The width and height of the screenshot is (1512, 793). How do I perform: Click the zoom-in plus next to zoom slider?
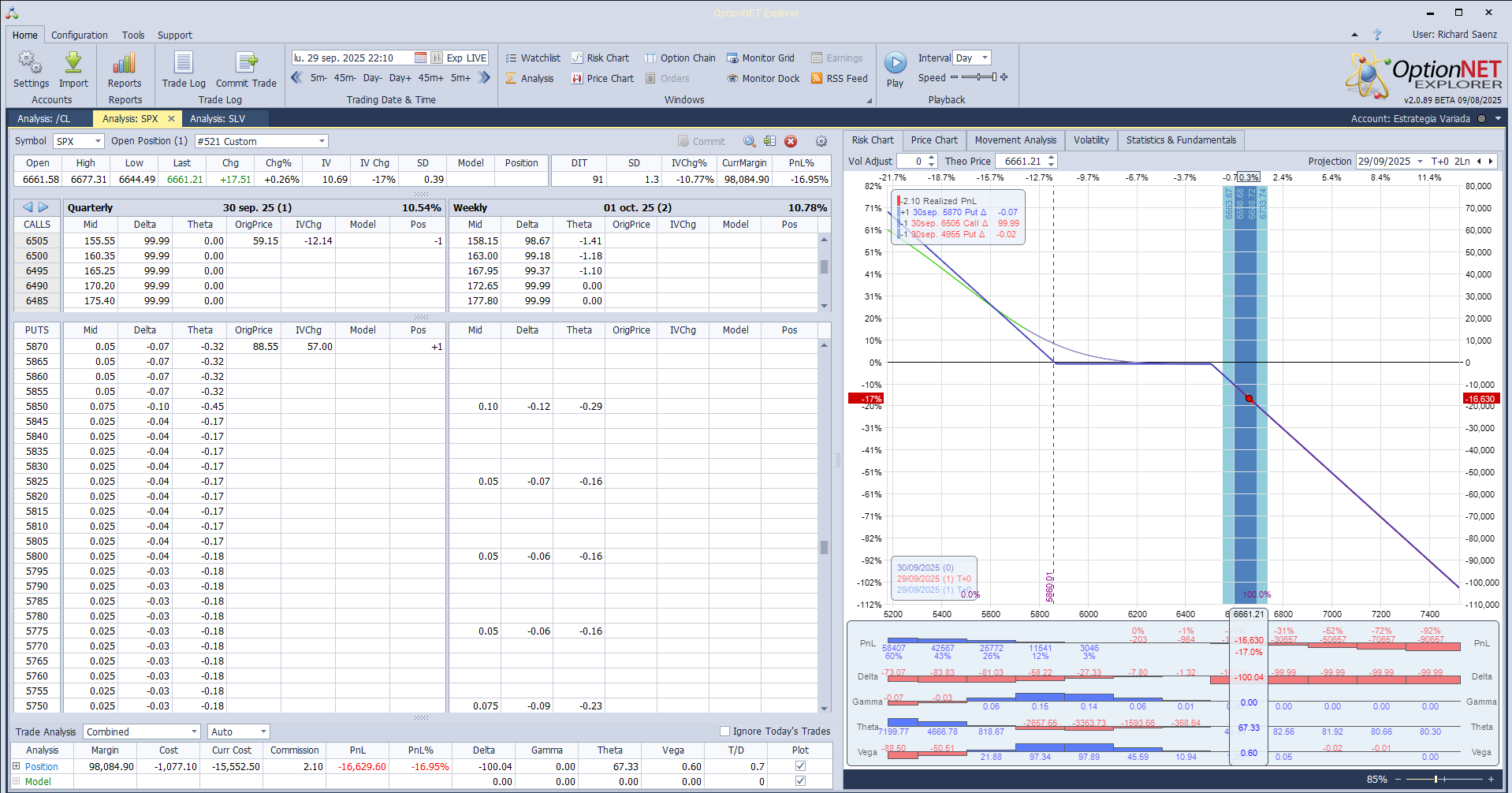pyautogui.click(x=1490, y=780)
